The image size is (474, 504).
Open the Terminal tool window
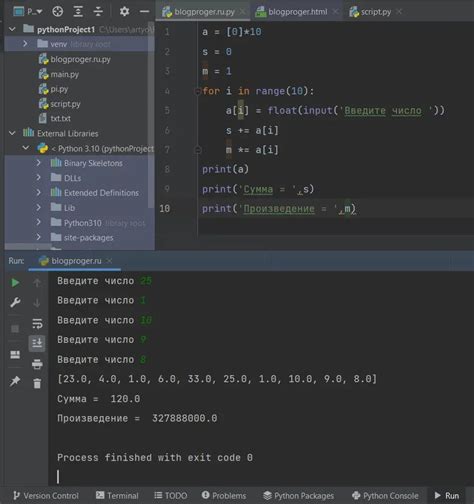click(x=117, y=496)
